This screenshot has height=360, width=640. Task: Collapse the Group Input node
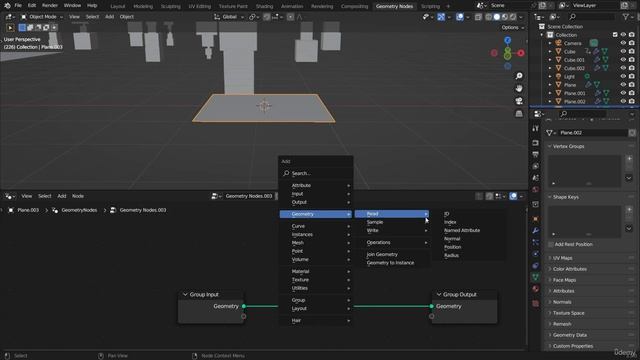coord(185,294)
